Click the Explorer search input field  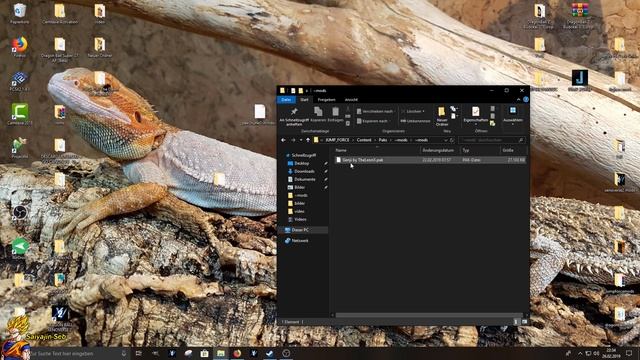pos(491,140)
